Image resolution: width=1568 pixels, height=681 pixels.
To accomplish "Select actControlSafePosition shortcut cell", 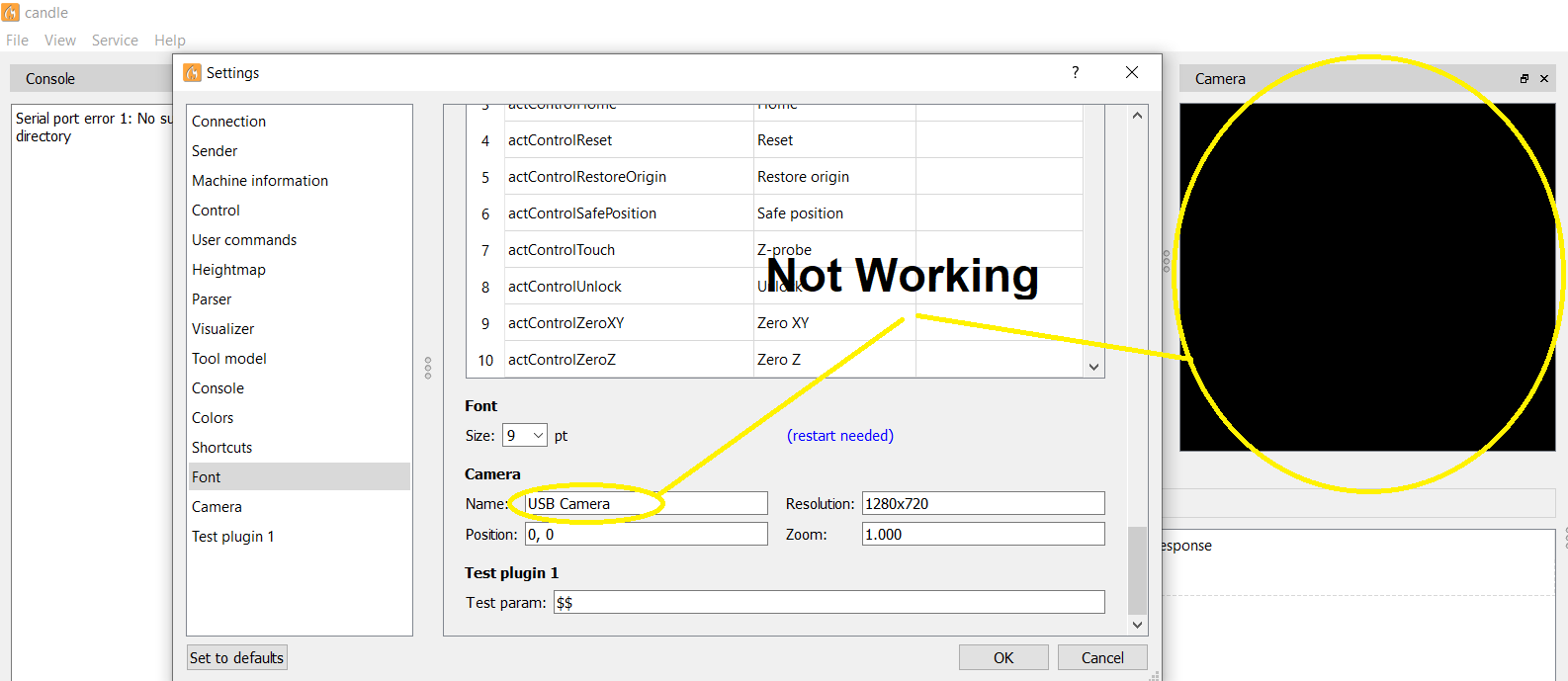I will [629, 213].
